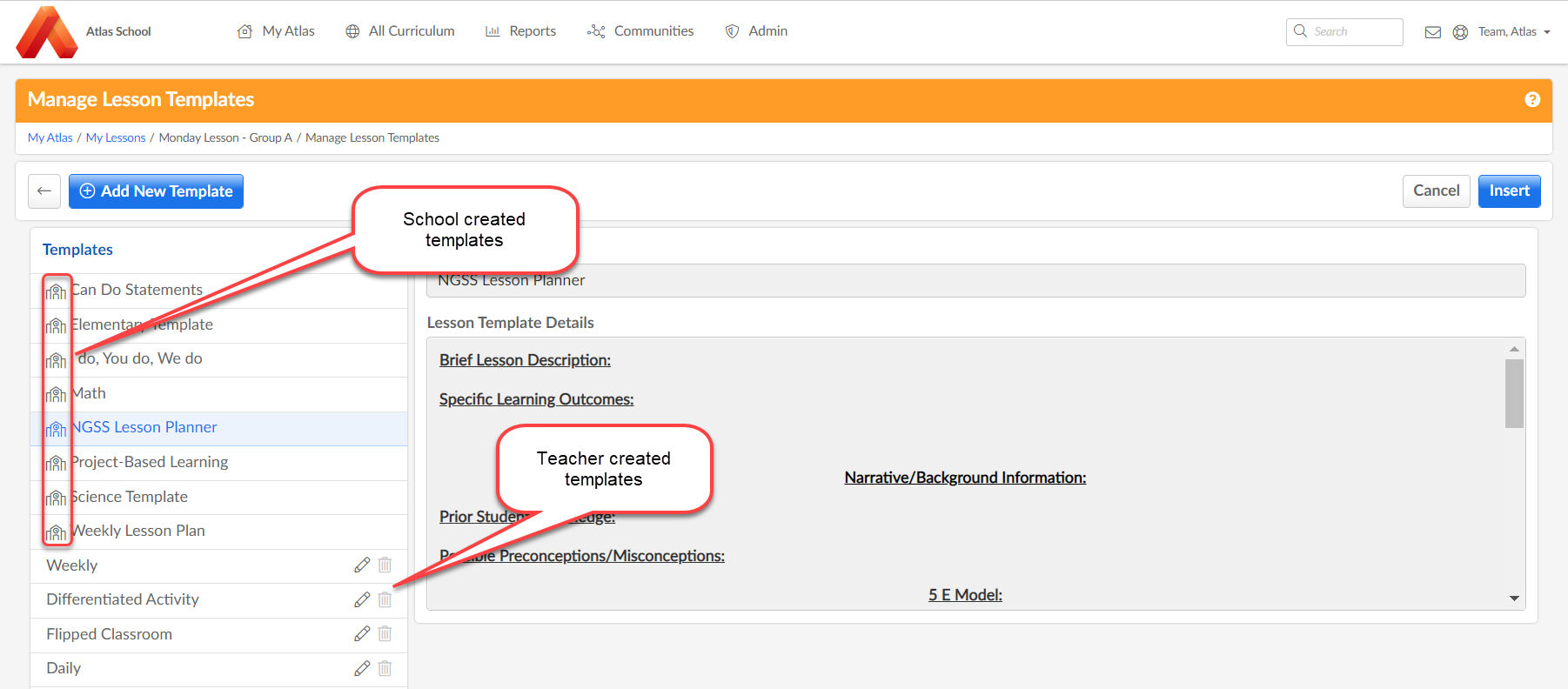The width and height of the screenshot is (1568, 689).
Task: Delete the Flipped Classroom template
Action: click(385, 634)
